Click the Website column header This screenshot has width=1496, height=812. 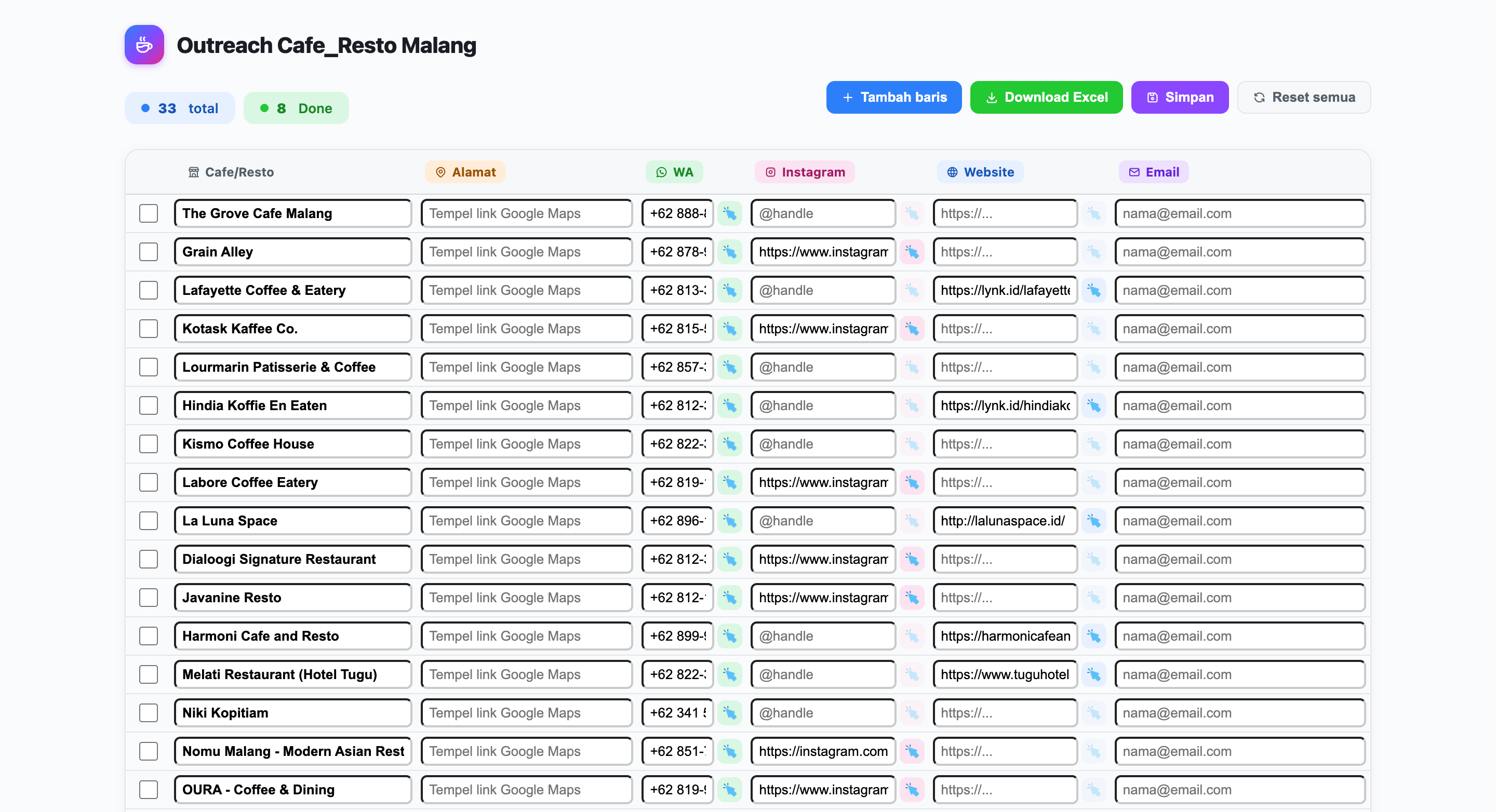coord(980,172)
